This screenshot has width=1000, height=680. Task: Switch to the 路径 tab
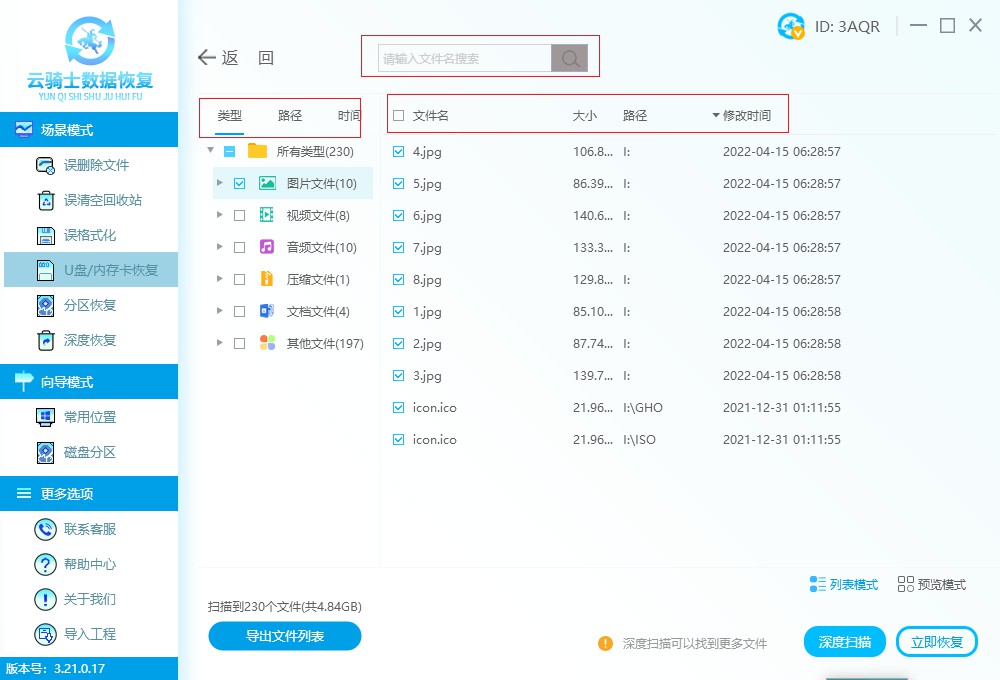click(290, 116)
